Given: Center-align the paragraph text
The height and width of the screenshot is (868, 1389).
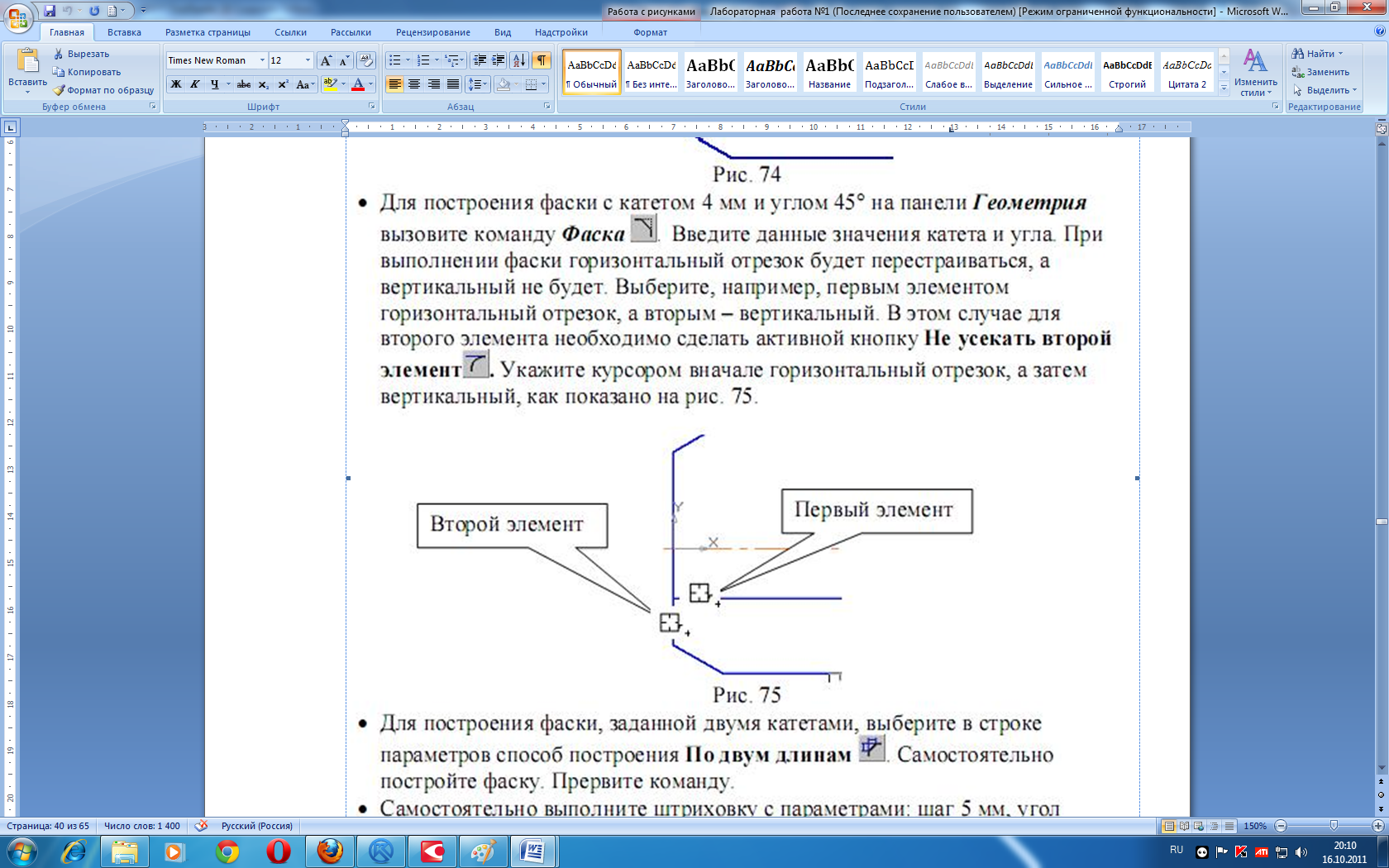Looking at the screenshot, I should click(x=414, y=84).
